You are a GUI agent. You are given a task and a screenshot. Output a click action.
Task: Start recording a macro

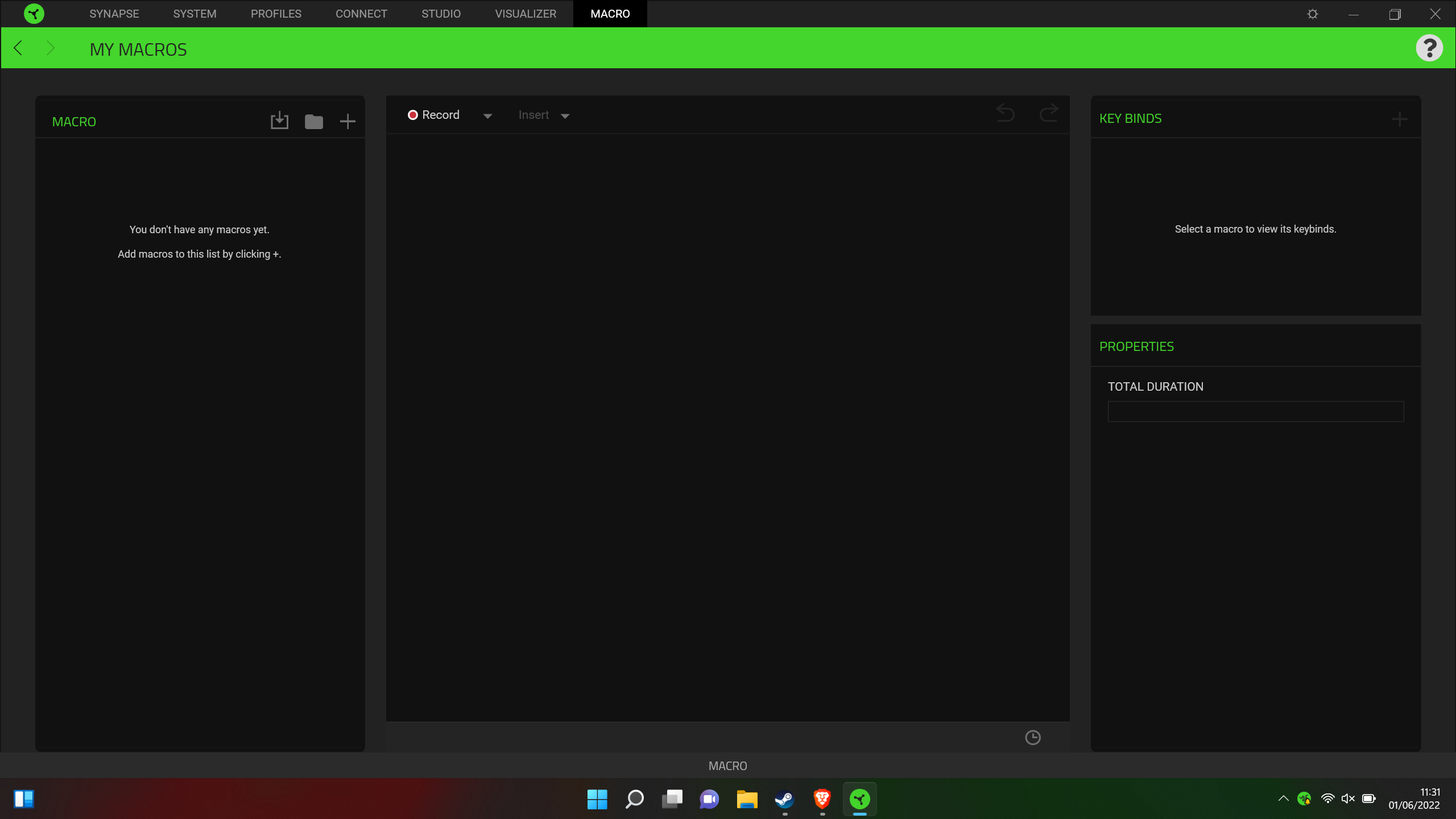(x=435, y=114)
